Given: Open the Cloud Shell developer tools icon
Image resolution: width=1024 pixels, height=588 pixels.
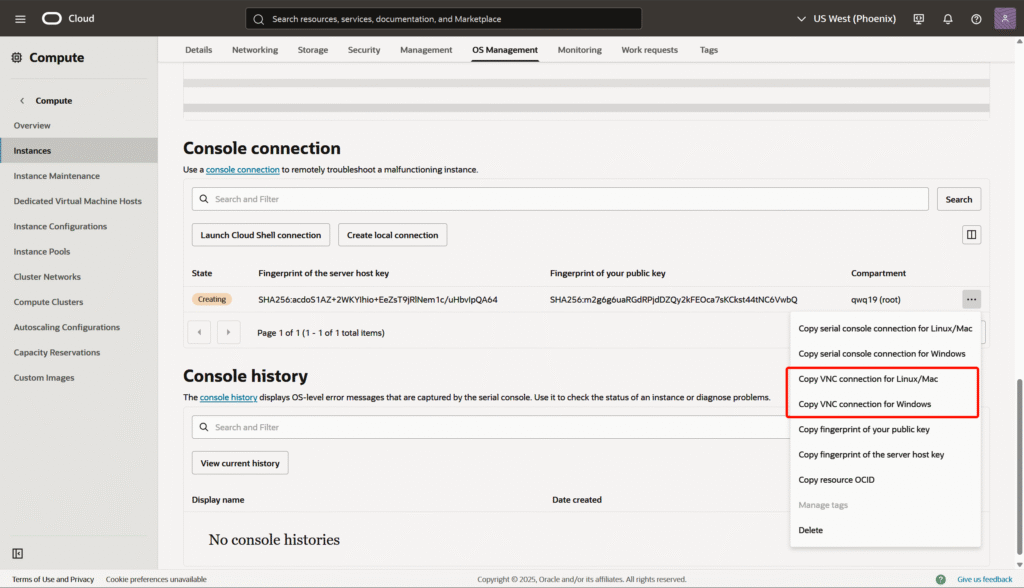Looking at the screenshot, I should point(919,19).
